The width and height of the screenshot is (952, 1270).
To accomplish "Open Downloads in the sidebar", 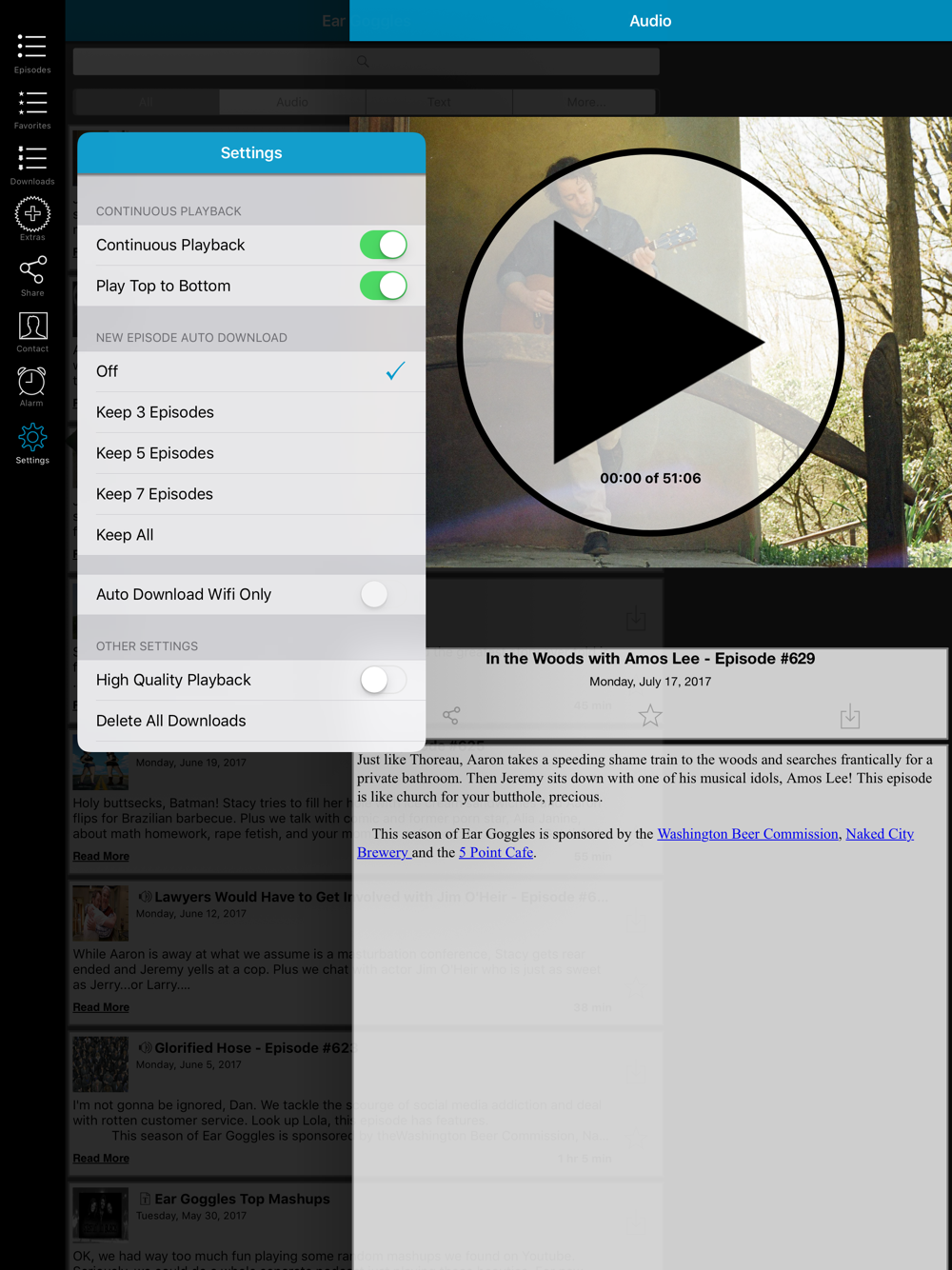I will tap(31, 165).
